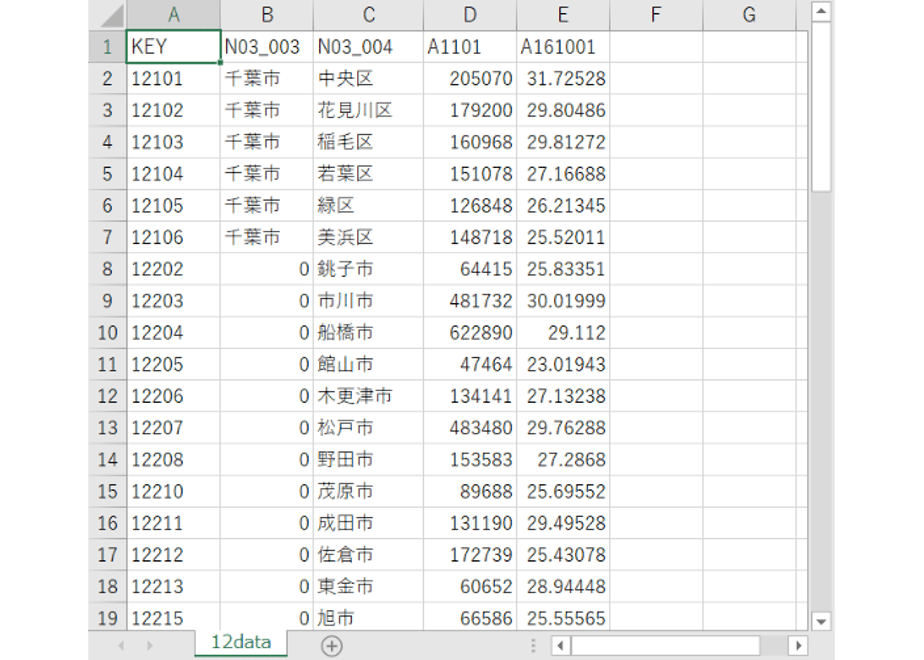
Task: Select cell containing 緑区
Action: (368, 206)
